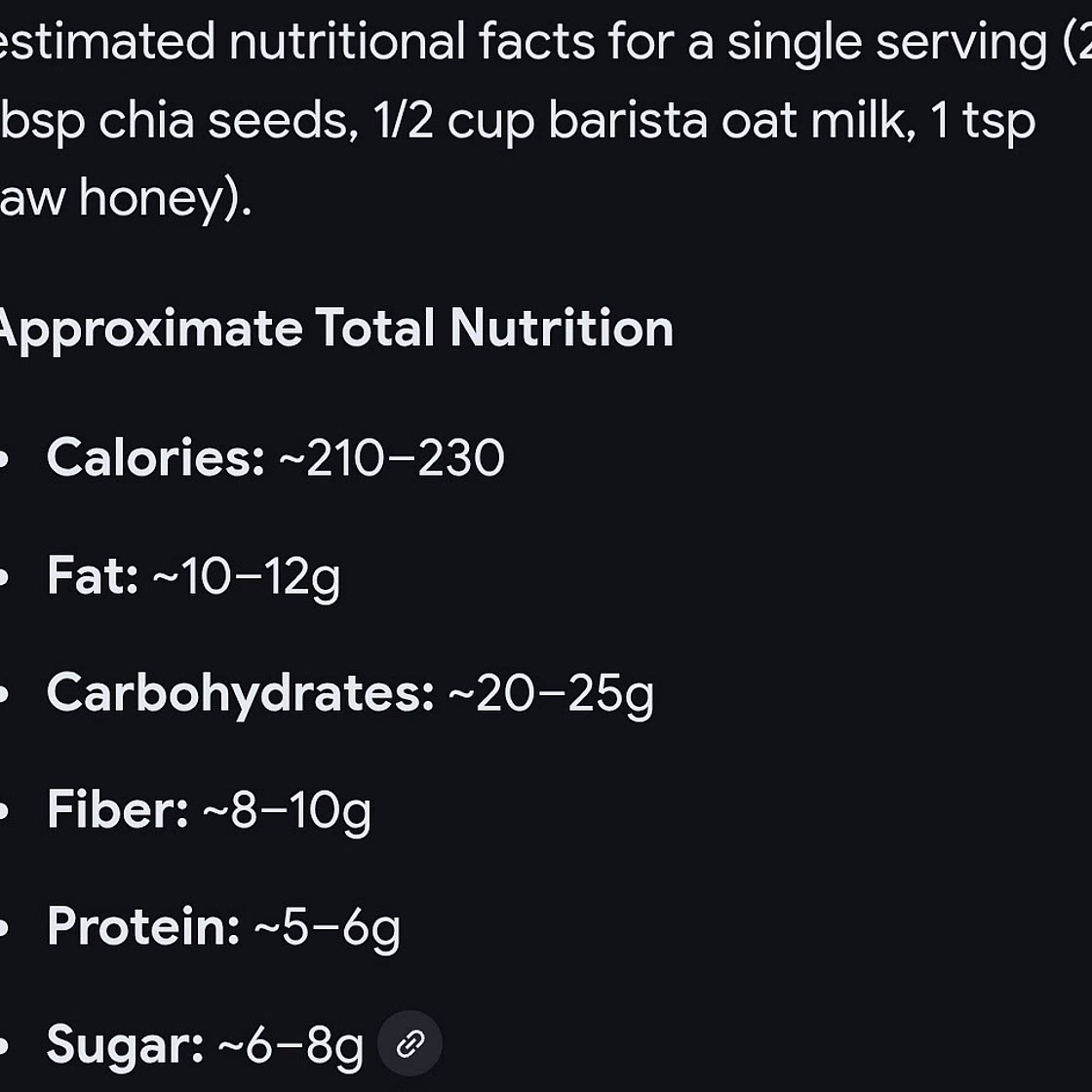Click the "single serving" text
Image resolution: width=1092 pixels, height=1092 pixels.
[x=887, y=43]
